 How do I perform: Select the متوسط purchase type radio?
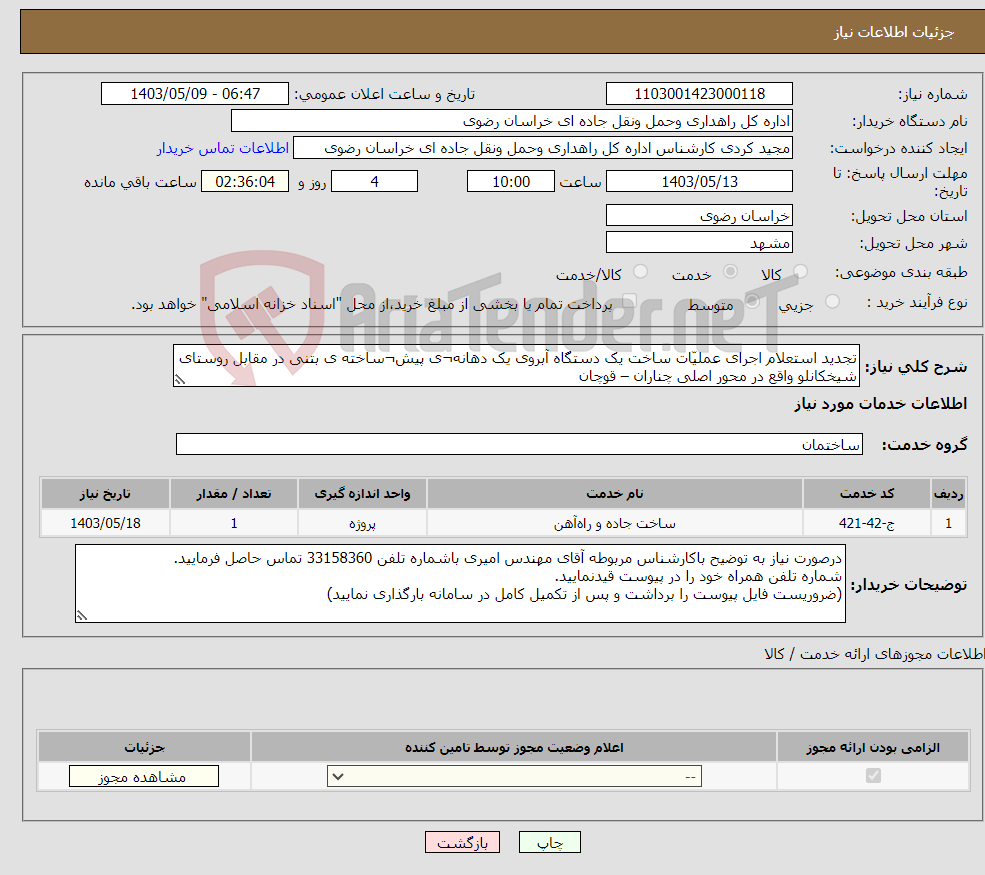[752, 302]
